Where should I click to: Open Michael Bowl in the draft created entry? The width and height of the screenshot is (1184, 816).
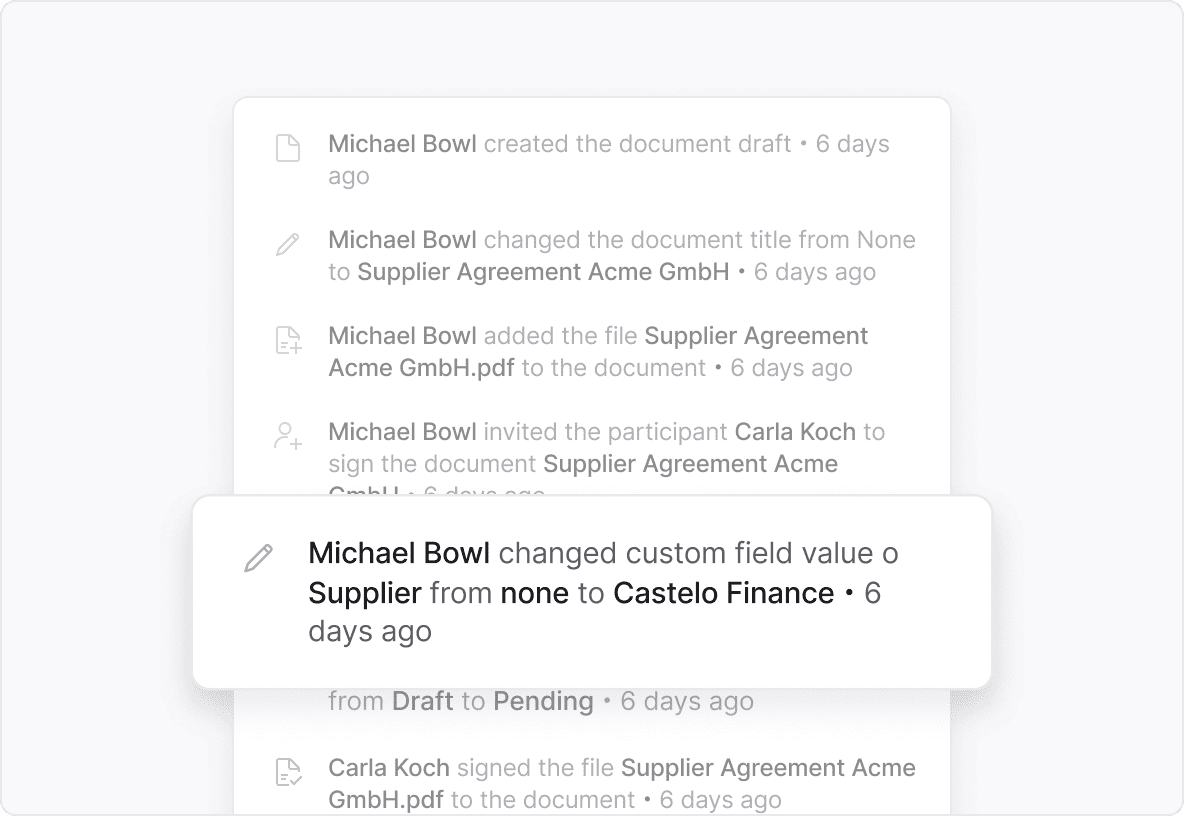pyautogui.click(x=402, y=143)
